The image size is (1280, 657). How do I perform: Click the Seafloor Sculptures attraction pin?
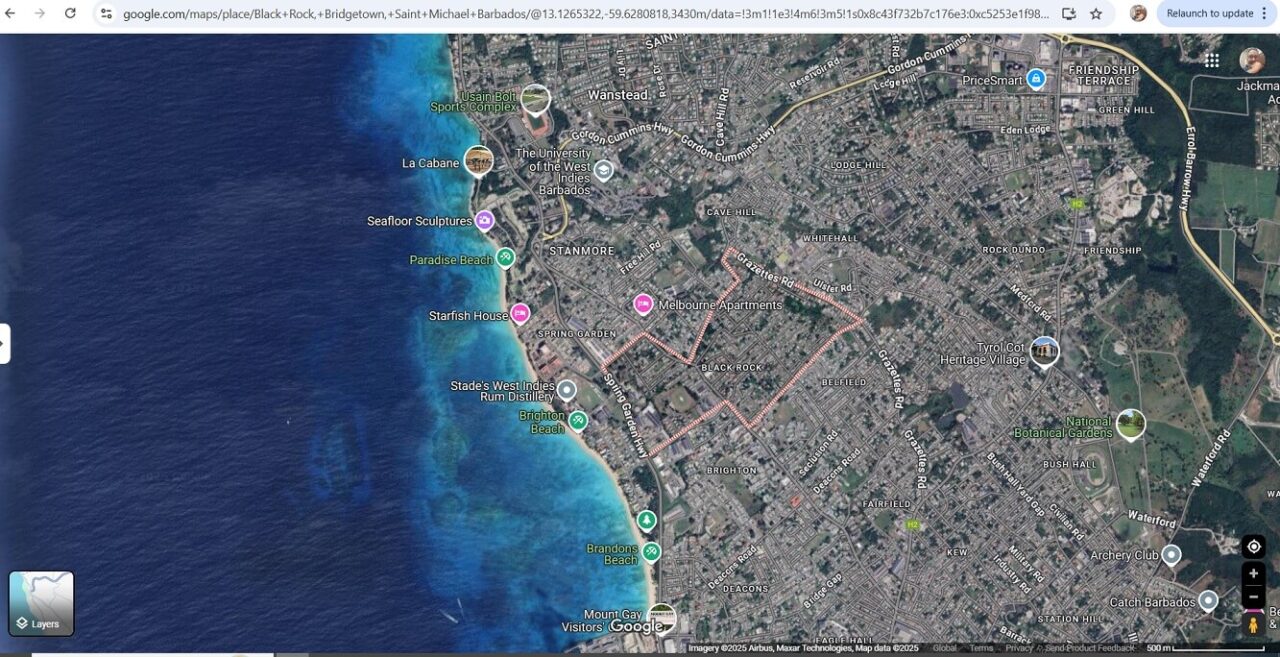(x=484, y=220)
